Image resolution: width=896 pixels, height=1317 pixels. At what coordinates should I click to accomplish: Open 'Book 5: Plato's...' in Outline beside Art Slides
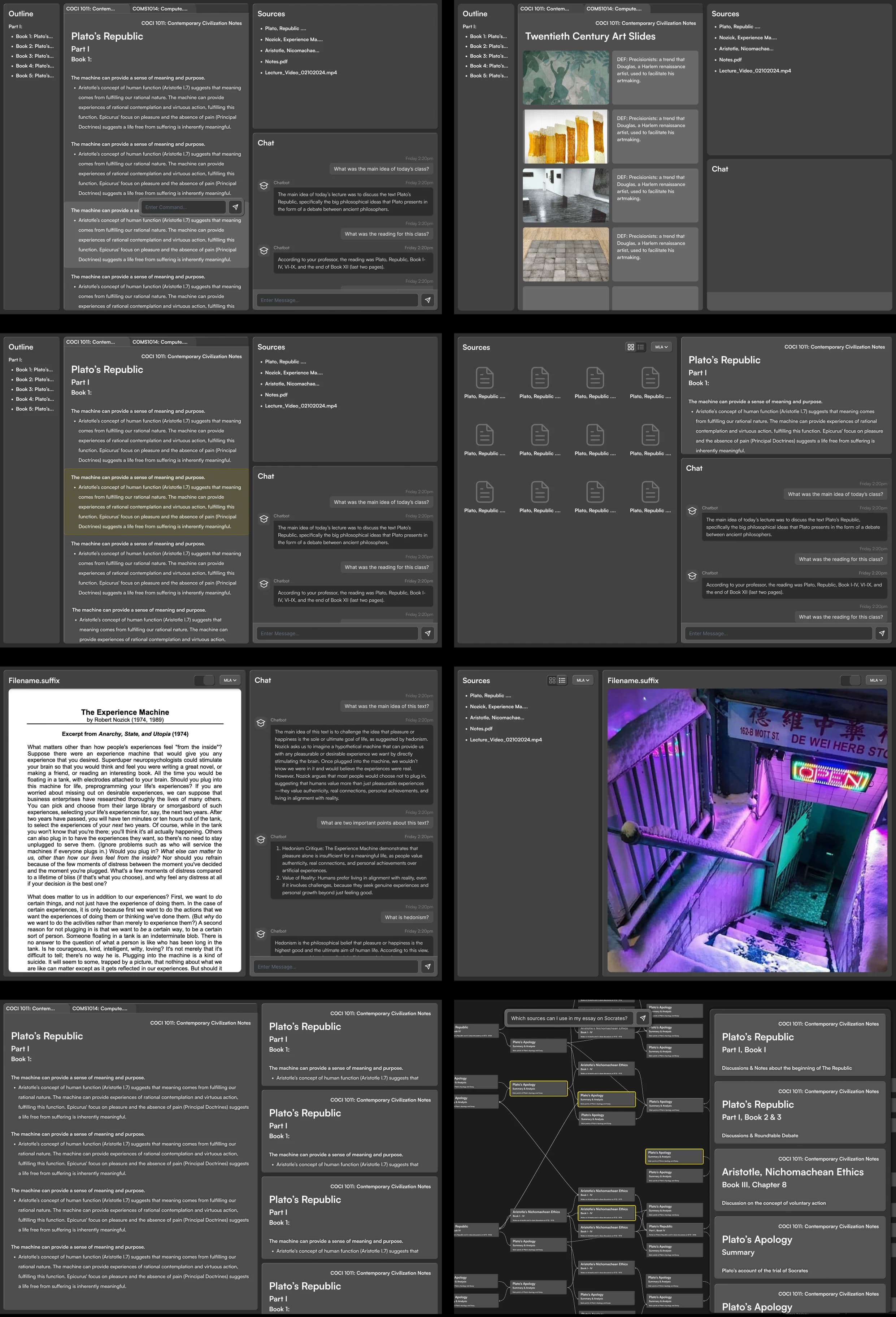pyautogui.click(x=488, y=75)
